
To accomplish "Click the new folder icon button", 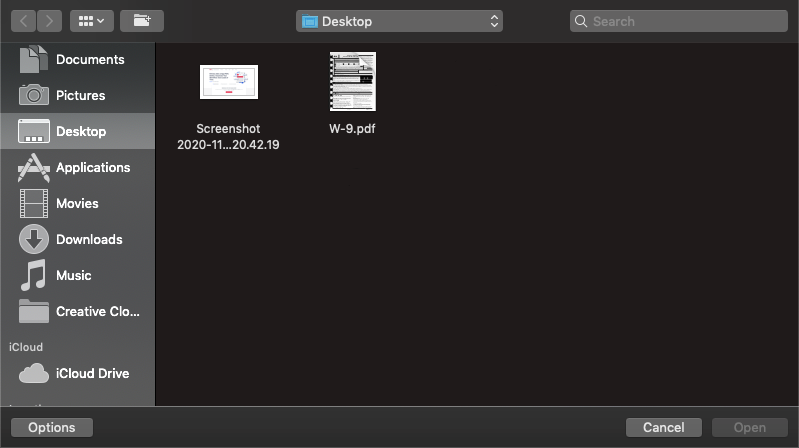I will click(141, 21).
